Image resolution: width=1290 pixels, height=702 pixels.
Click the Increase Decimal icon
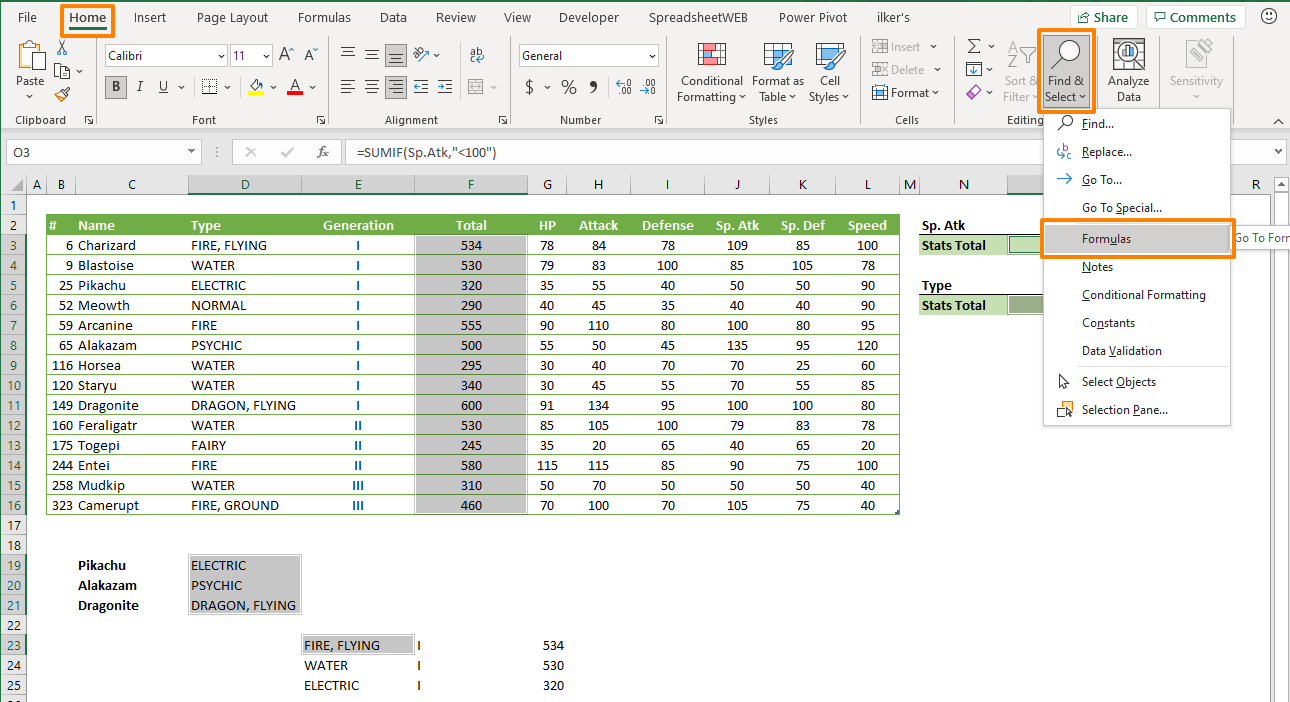coord(622,88)
